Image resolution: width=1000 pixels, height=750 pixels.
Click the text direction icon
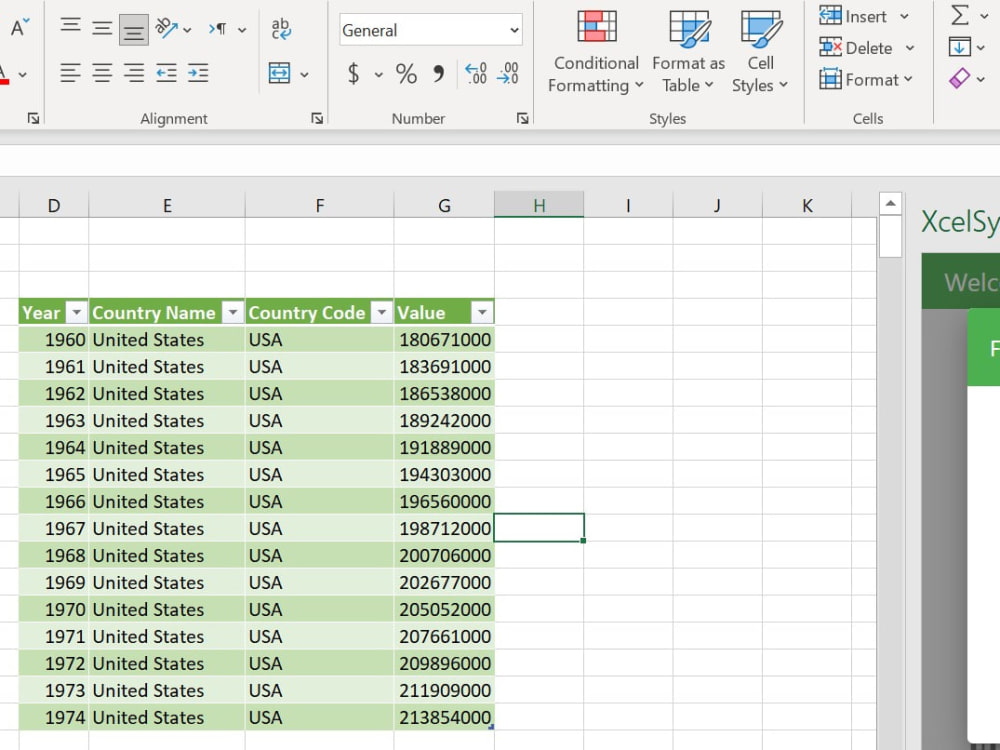(217, 29)
